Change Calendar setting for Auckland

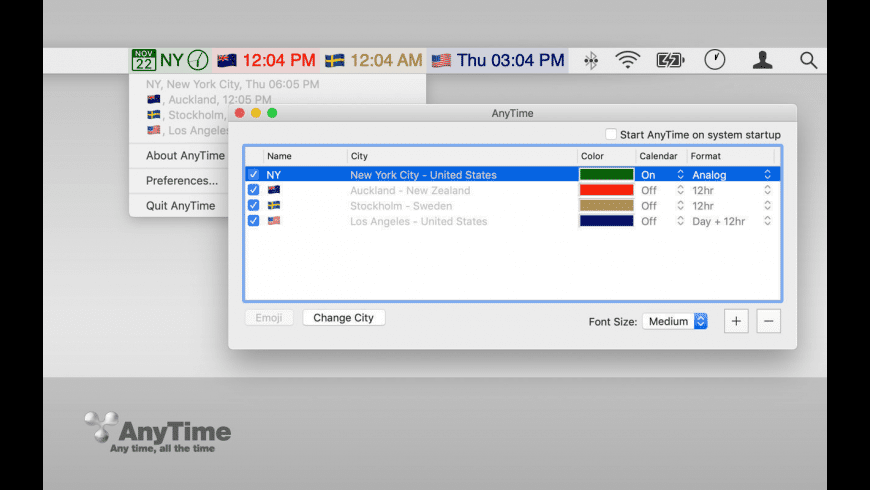tap(662, 190)
